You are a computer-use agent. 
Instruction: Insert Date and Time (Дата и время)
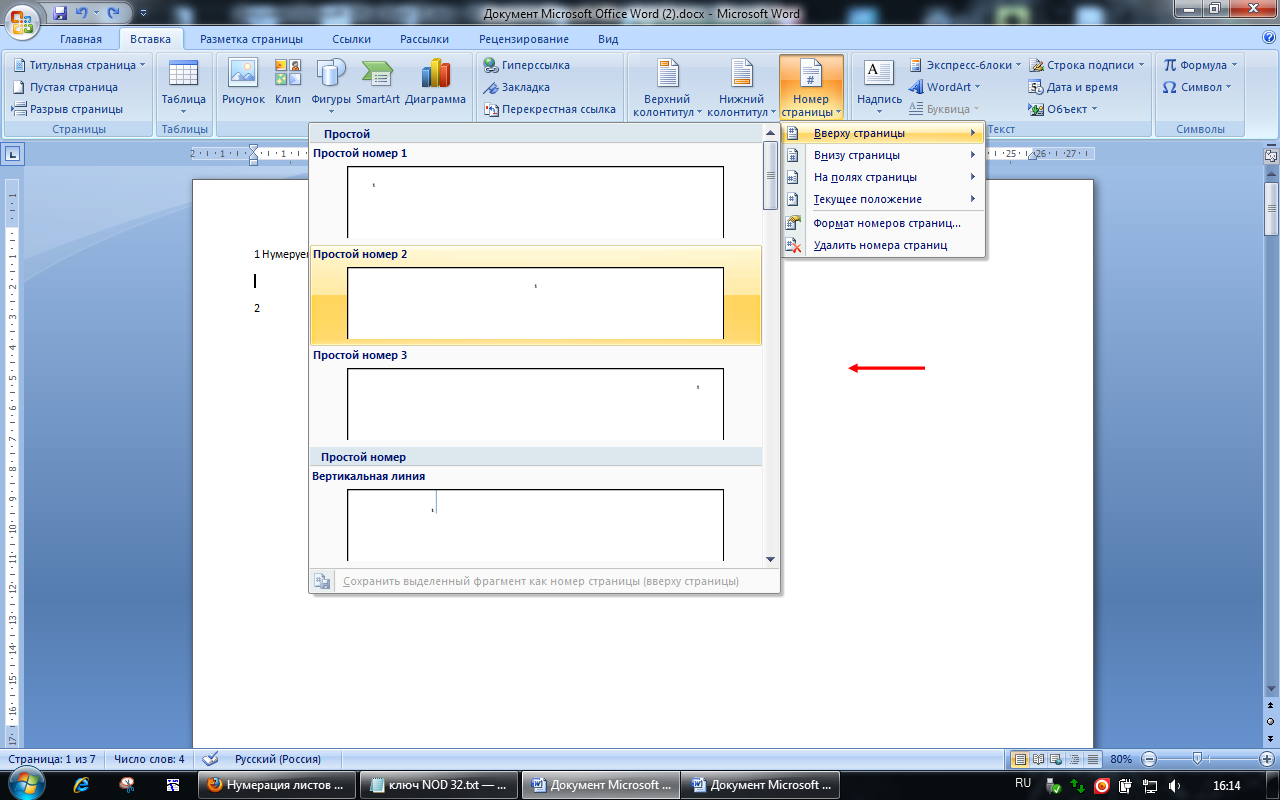pos(1073,87)
